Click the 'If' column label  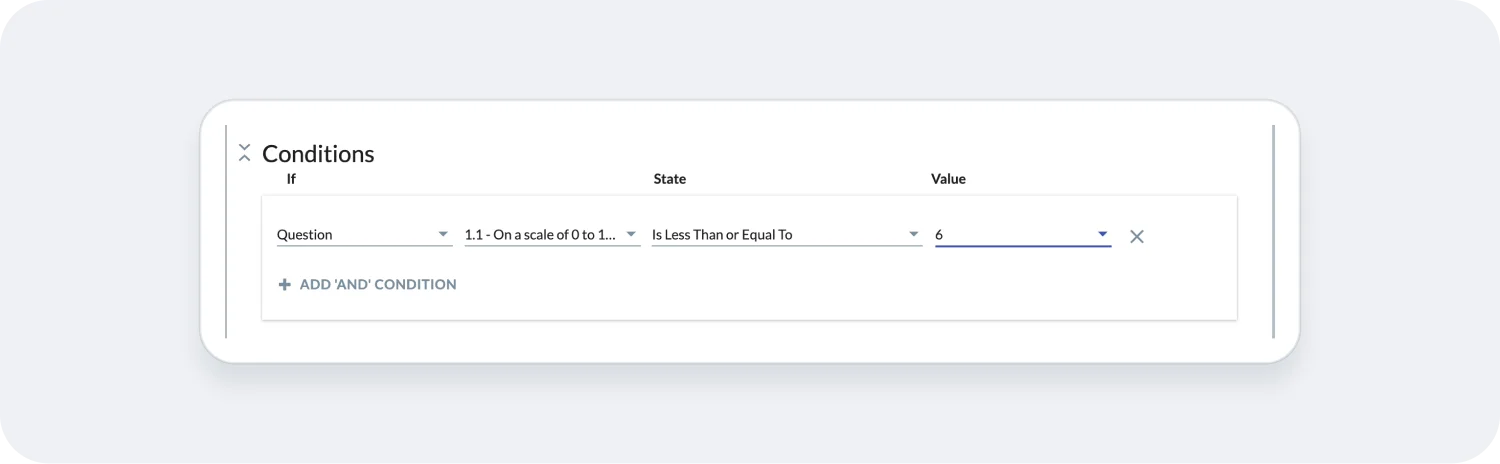(291, 179)
